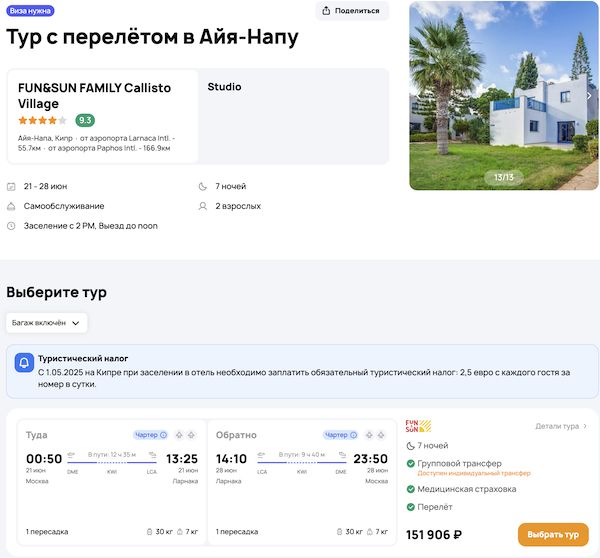This screenshot has height=558, width=600.
Task: Open Детали тура expander
Action: tap(561, 426)
